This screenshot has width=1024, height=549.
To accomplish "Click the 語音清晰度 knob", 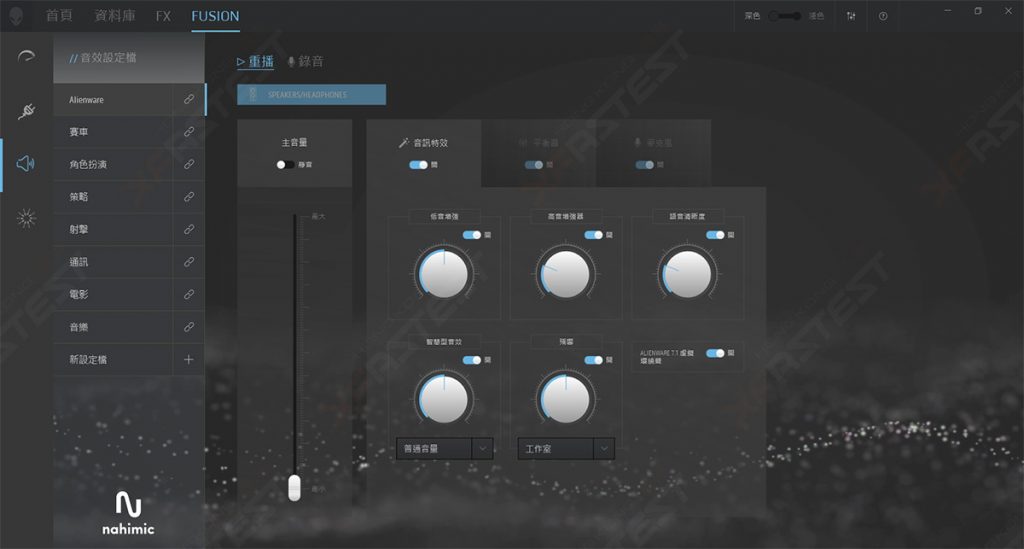I will point(687,274).
